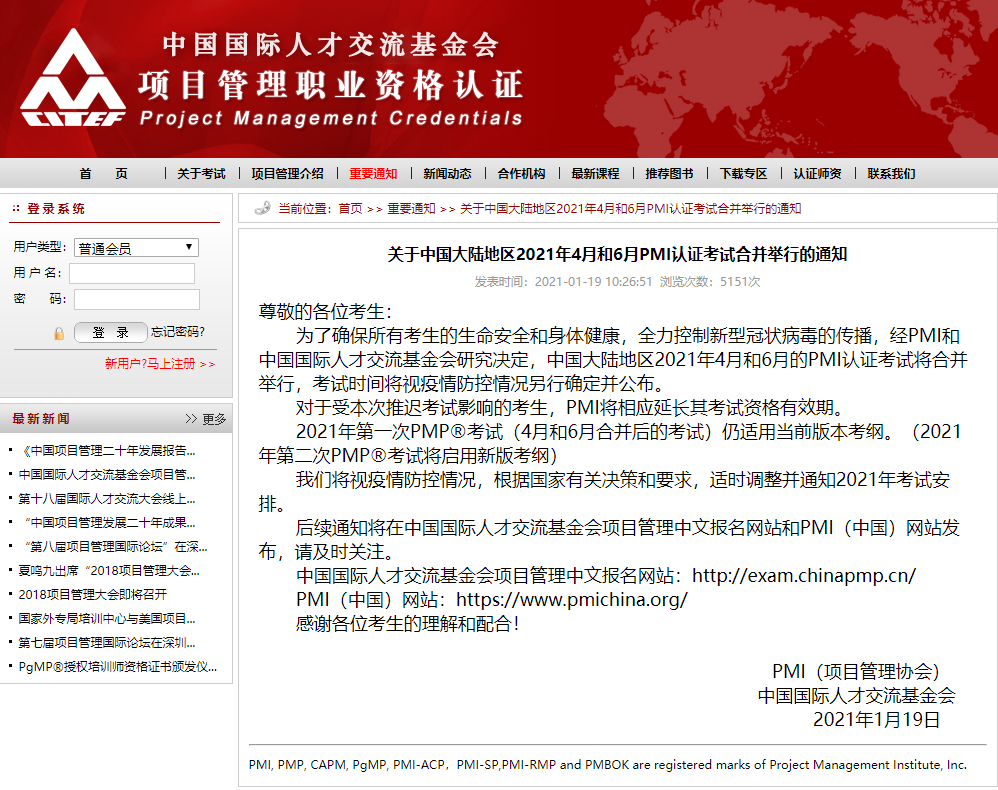The height and width of the screenshot is (790, 998).
Task: Open news item PgMP®授权培训师资格证书颁发仪
Action: click(x=118, y=667)
